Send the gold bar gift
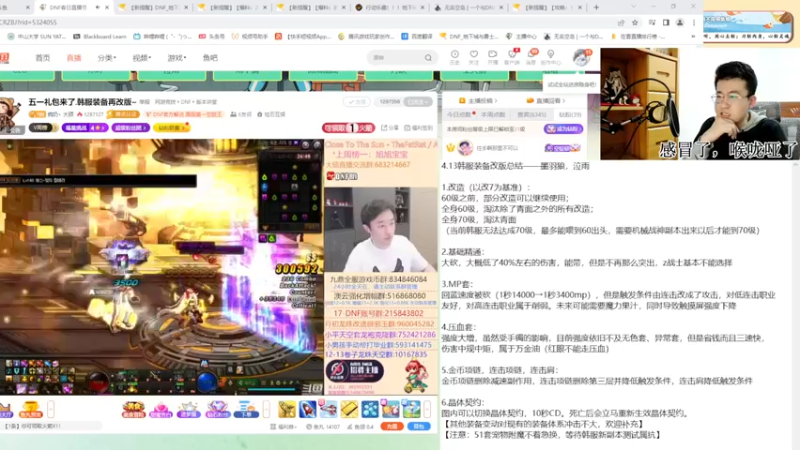 (349, 409)
